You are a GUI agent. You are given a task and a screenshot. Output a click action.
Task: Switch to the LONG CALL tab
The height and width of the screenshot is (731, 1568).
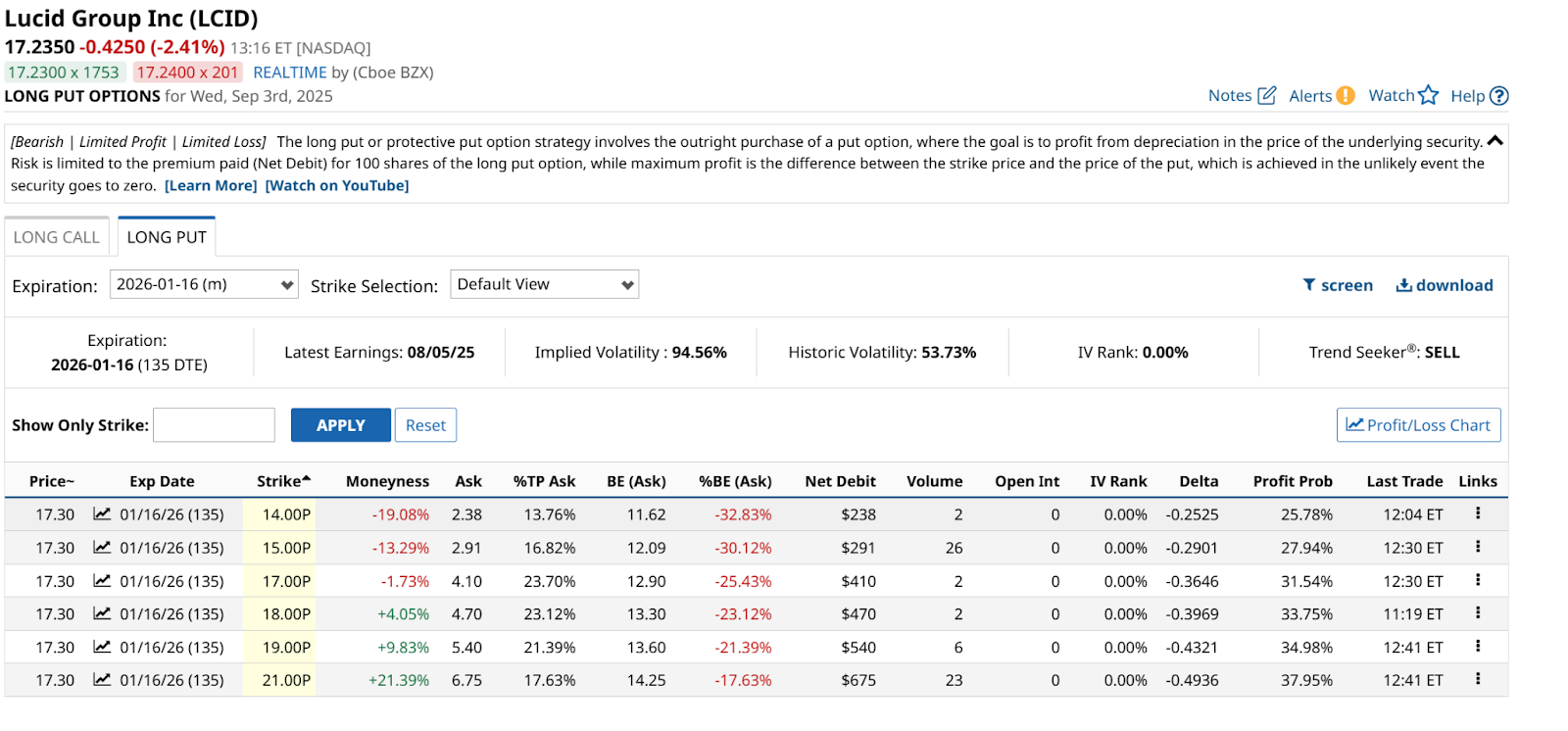point(57,237)
